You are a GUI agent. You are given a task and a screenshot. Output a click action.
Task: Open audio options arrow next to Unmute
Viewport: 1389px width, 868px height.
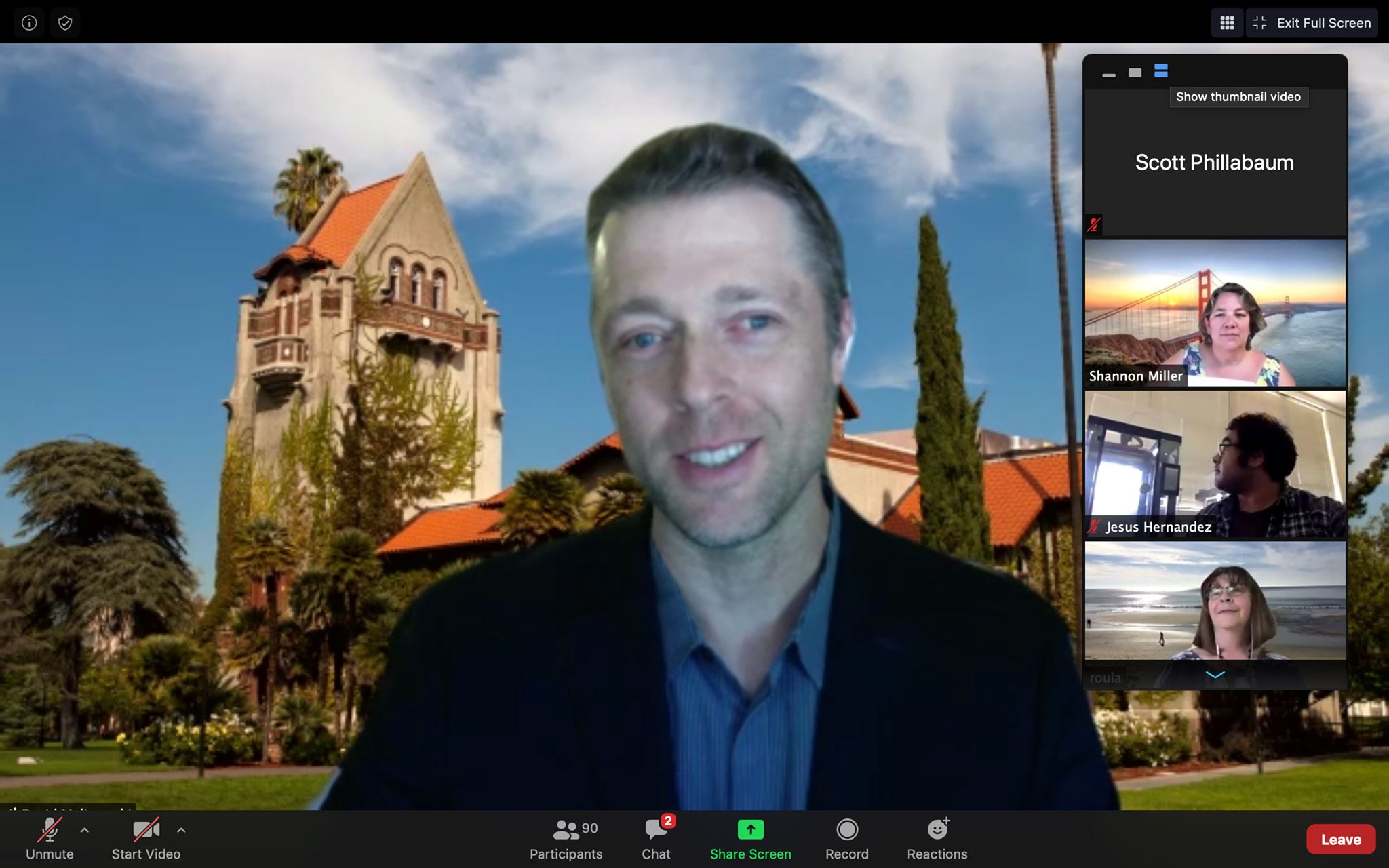[85, 829]
